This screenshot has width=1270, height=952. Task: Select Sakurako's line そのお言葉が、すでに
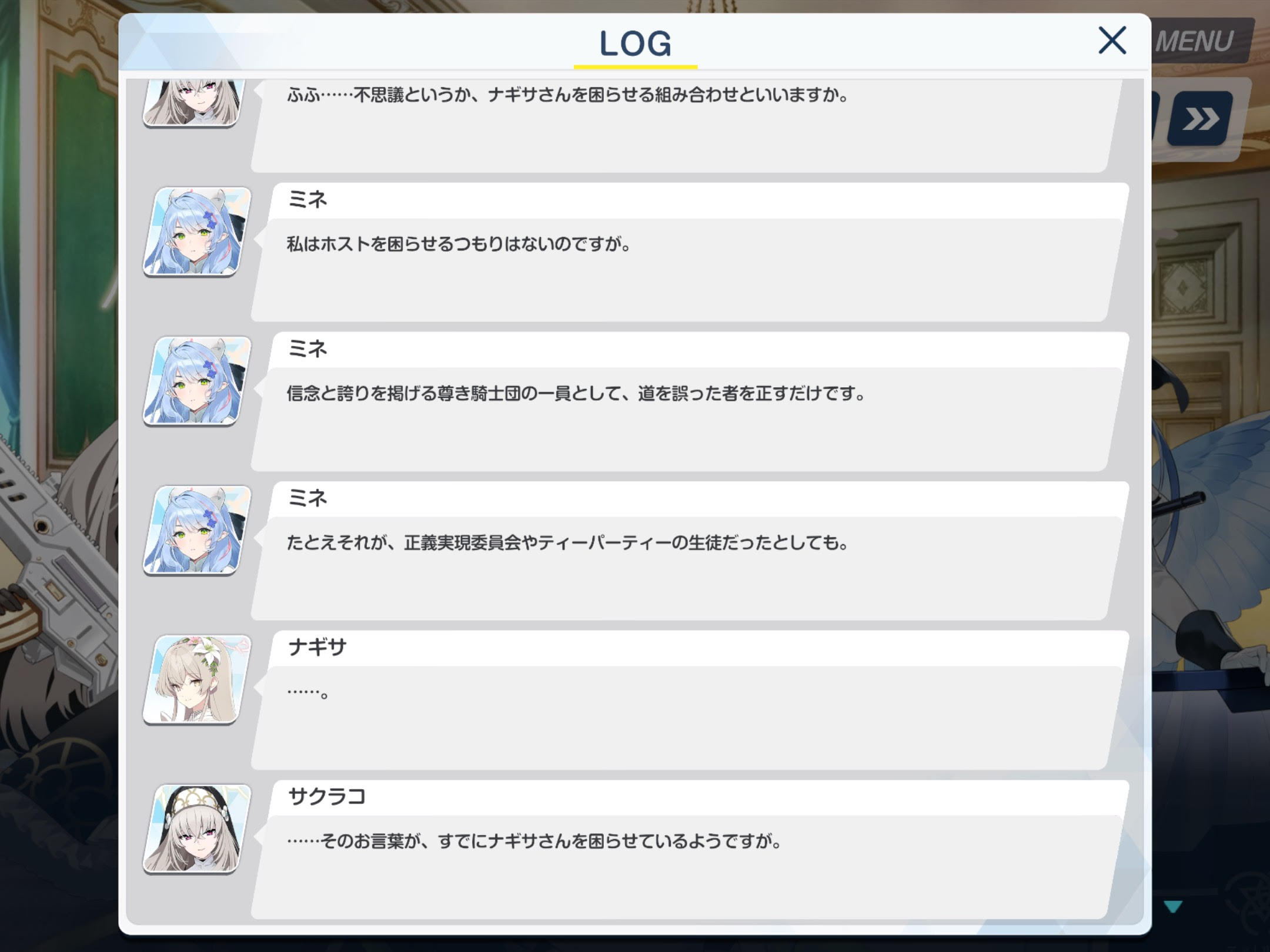pyautogui.click(x=534, y=842)
